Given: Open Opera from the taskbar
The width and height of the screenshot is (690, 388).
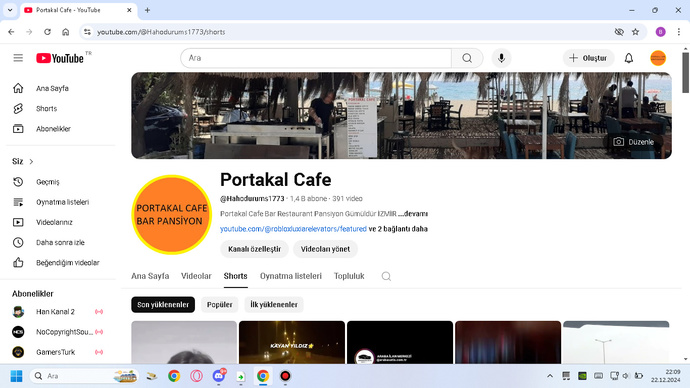Looking at the screenshot, I should point(196,376).
